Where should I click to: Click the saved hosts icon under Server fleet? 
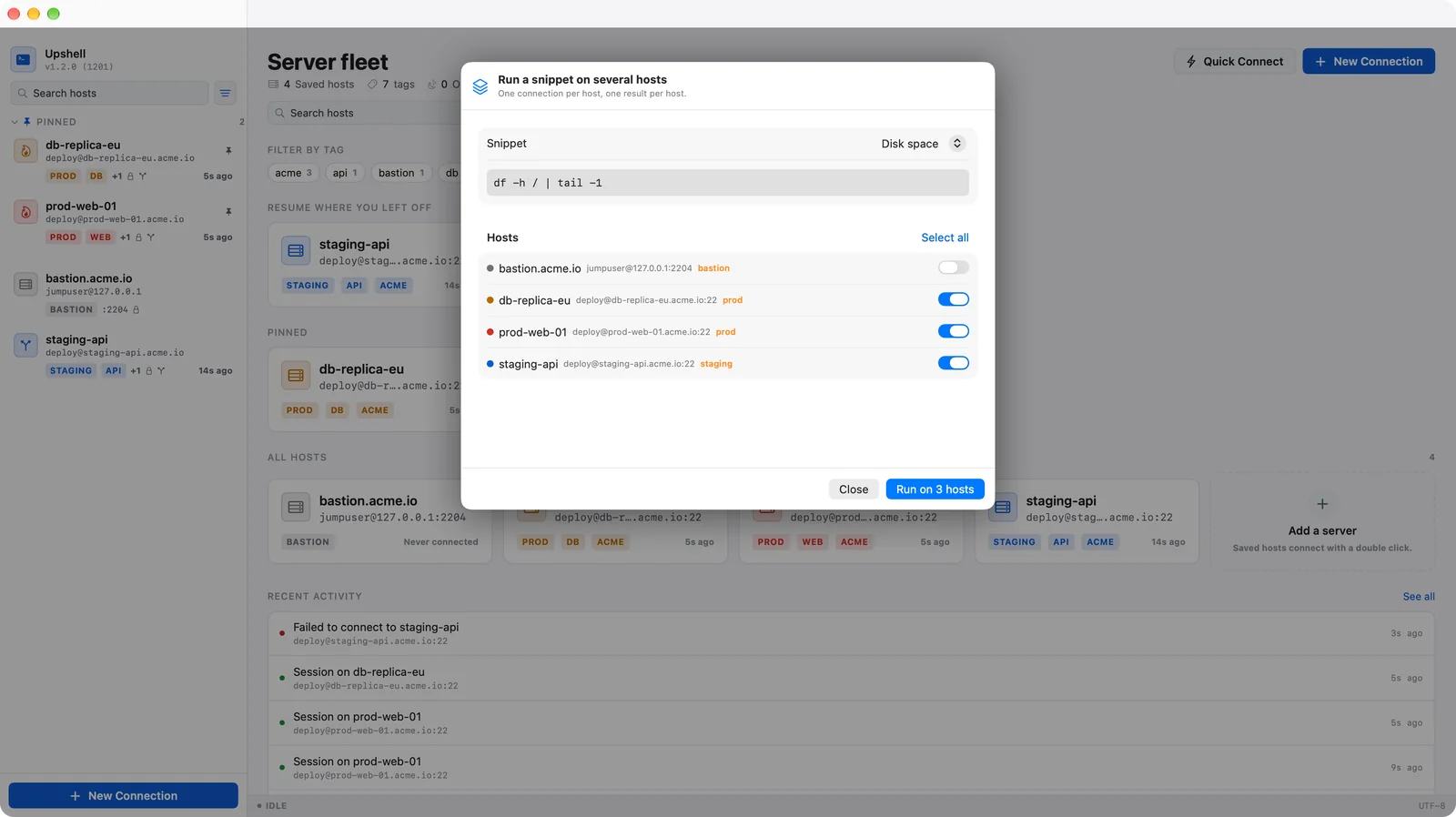pyautogui.click(x=273, y=84)
